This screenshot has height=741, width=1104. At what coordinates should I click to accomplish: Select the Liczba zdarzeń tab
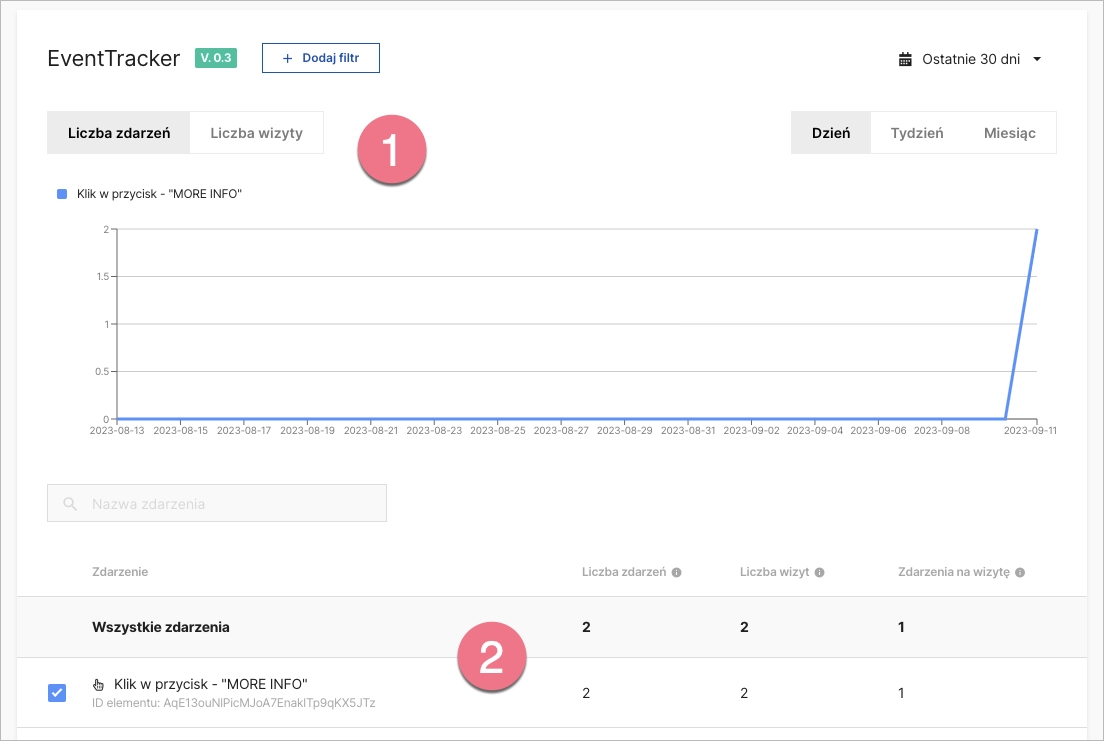pyautogui.click(x=119, y=133)
